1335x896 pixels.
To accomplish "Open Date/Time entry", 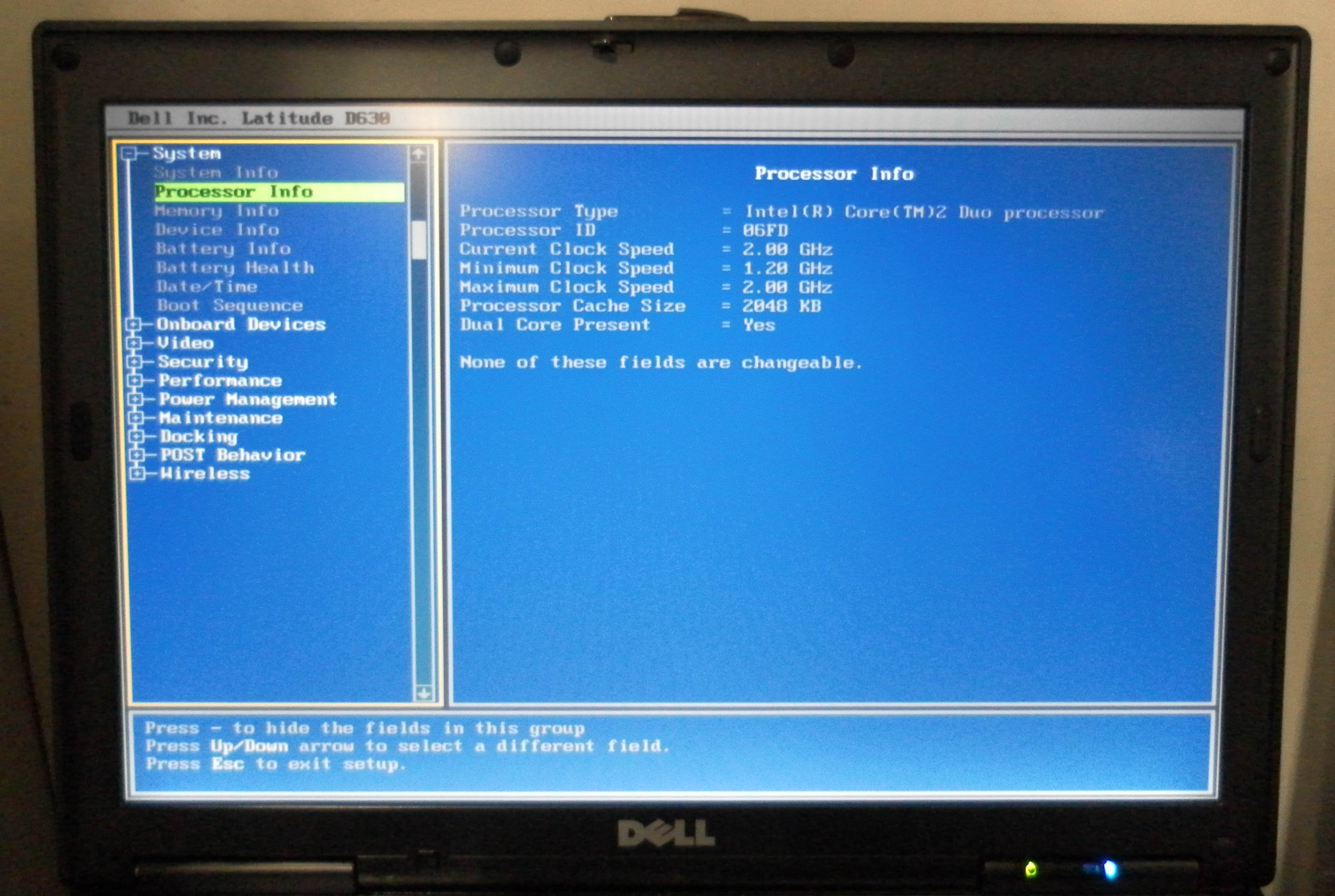I will [x=207, y=286].
